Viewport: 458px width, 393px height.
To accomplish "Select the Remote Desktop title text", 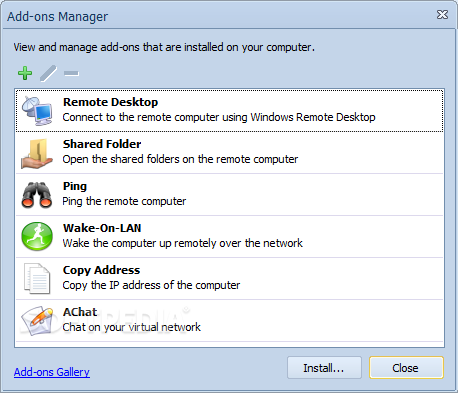I will (x=111, y=102).
